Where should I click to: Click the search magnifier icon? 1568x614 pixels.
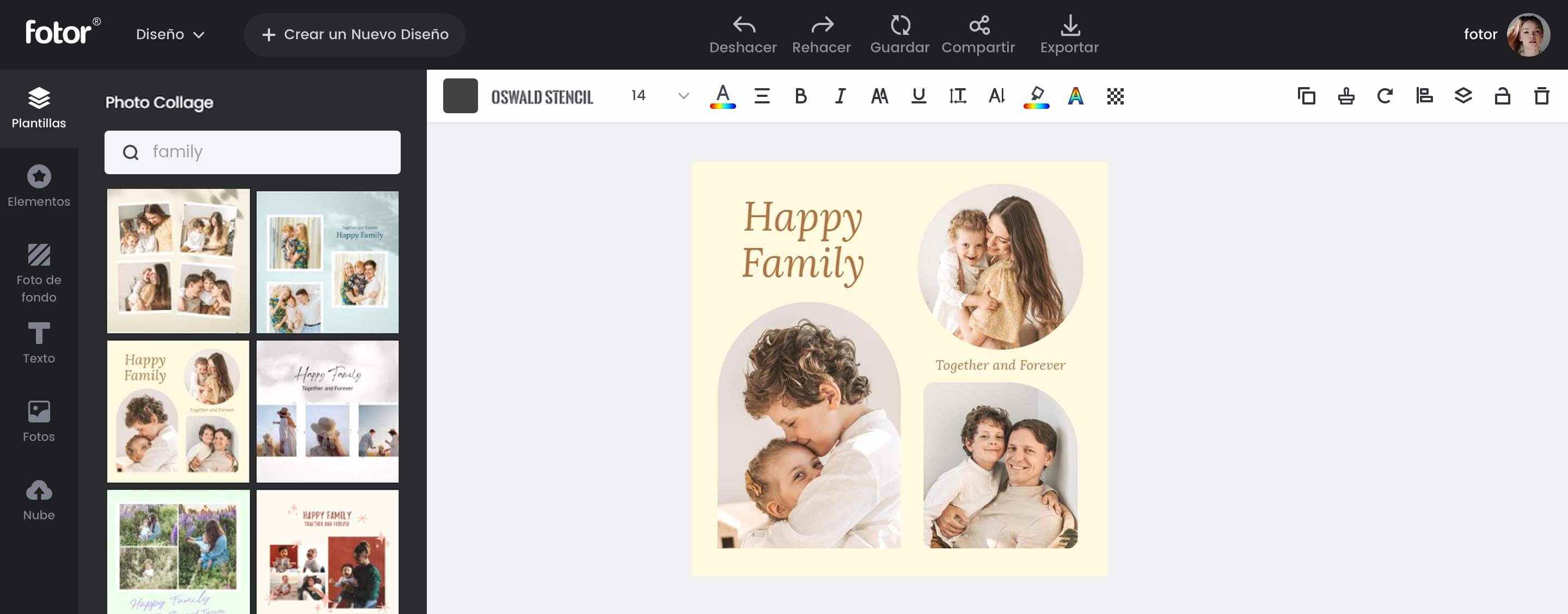(x=130, y=152)
